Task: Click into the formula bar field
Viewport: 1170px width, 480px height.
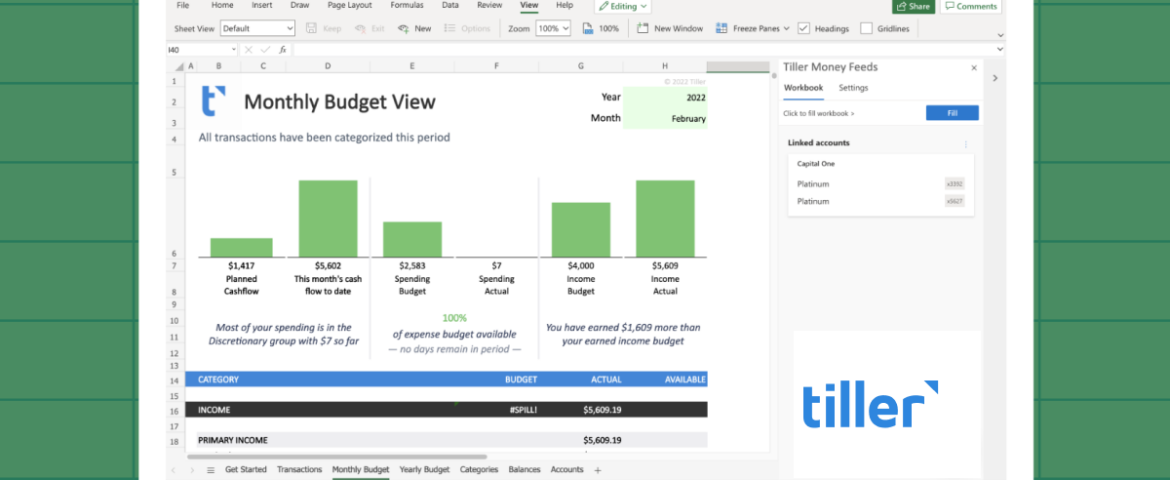Action: (x=643, y=49)
